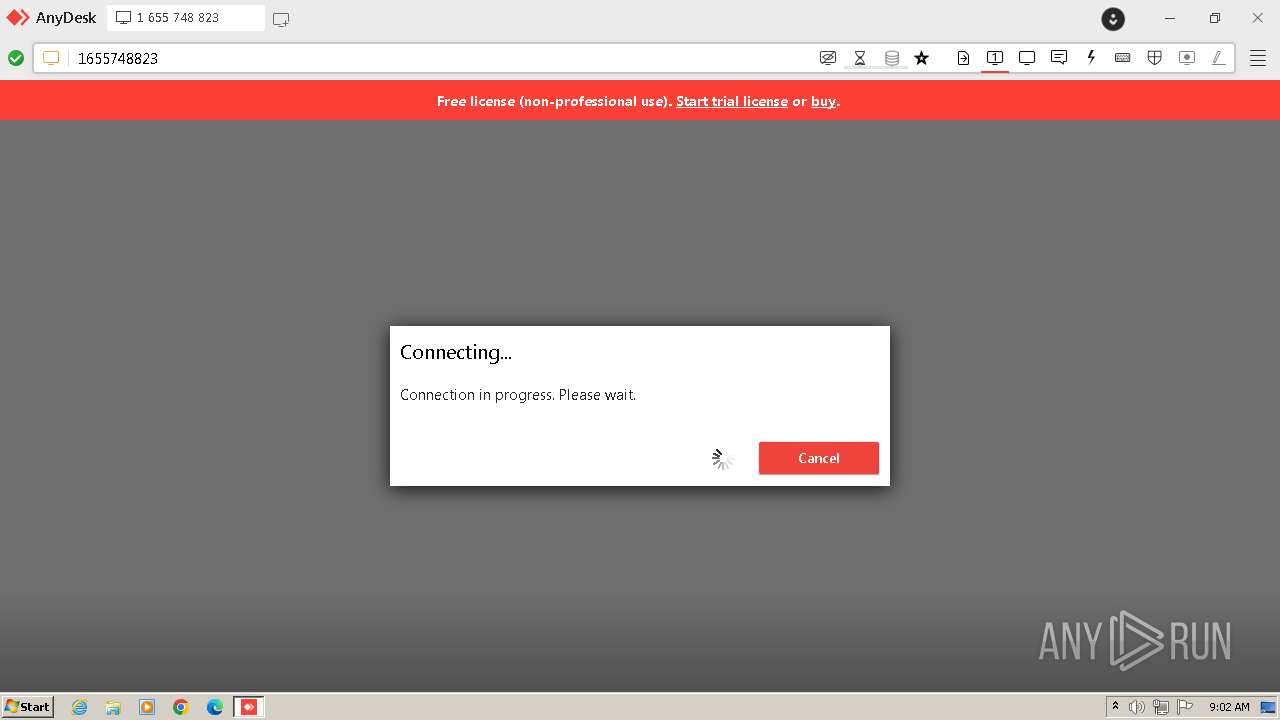Image resolution: width=1280 pixels, height=720 pixels.
Task: Open the file transfer icon
Action: point(963,58)
